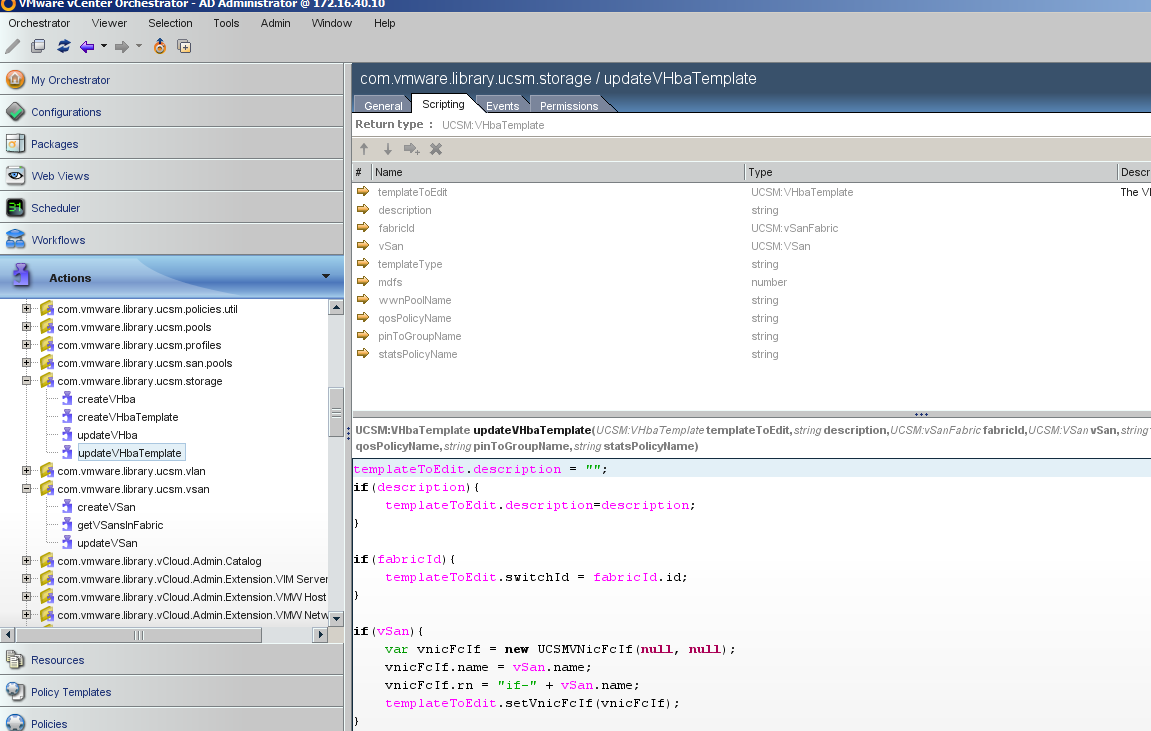Click the copy icon in the toolbar

click(38, 45)
